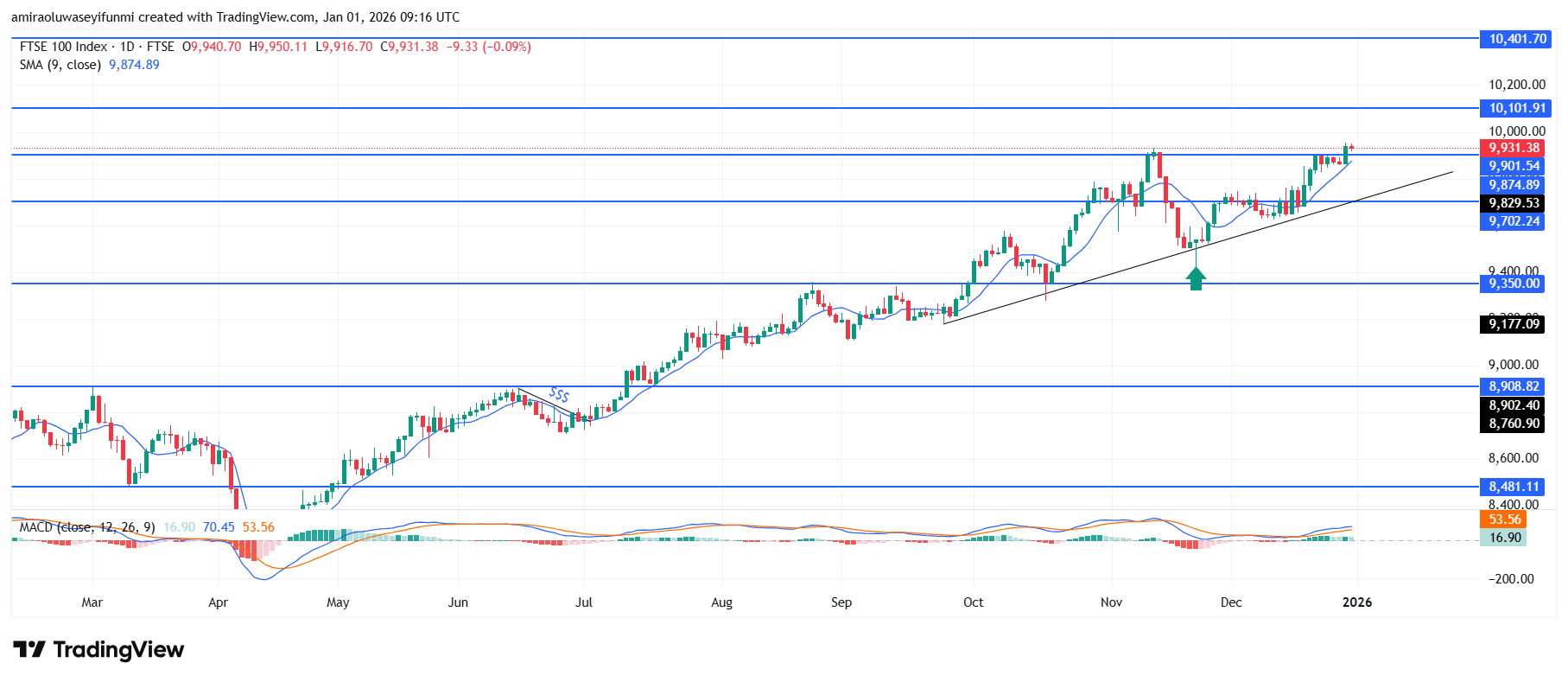Click the 16.90 MACD histogram axis label
1568x682 pixels.
coord(1504,538)
